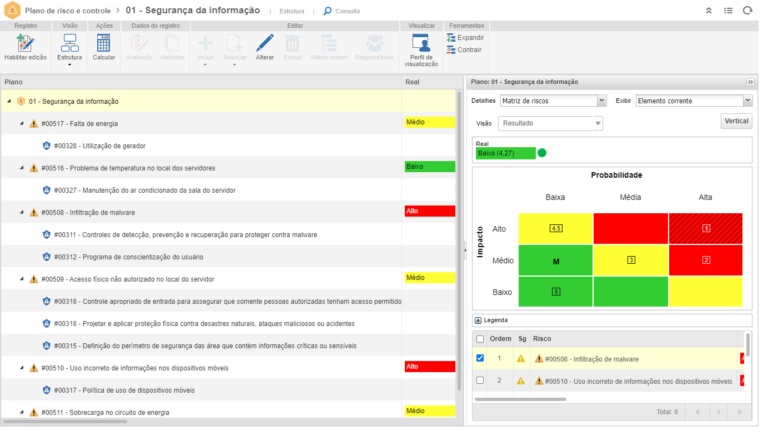Image resolution: width=768 pixels, height=436 pixels.
Task: Select risk #00517 - Falta de energia
Action: tap(79, 123)
